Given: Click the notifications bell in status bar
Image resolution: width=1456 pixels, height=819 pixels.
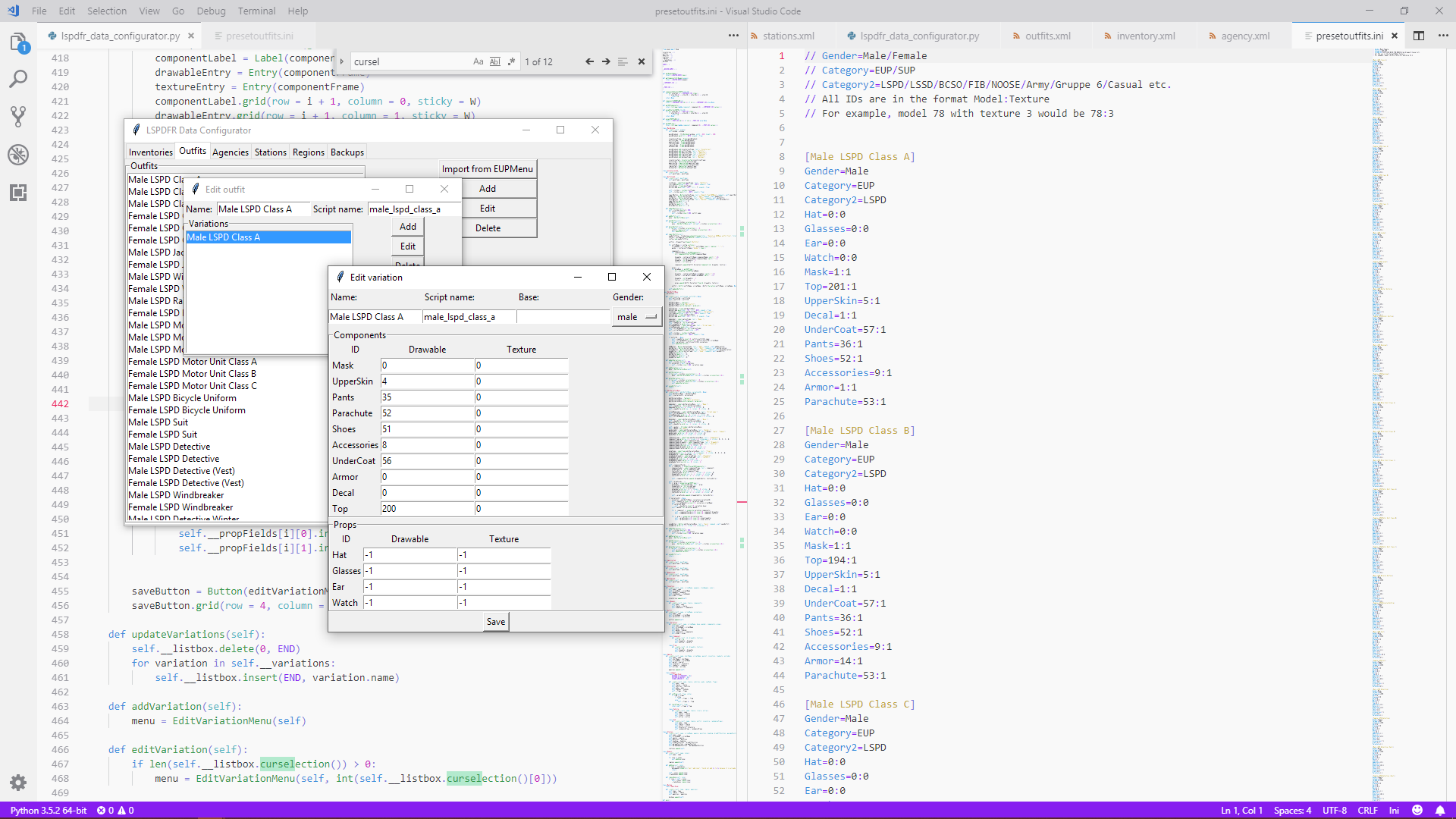Looking at the screenshot, I should [1440, 810].
